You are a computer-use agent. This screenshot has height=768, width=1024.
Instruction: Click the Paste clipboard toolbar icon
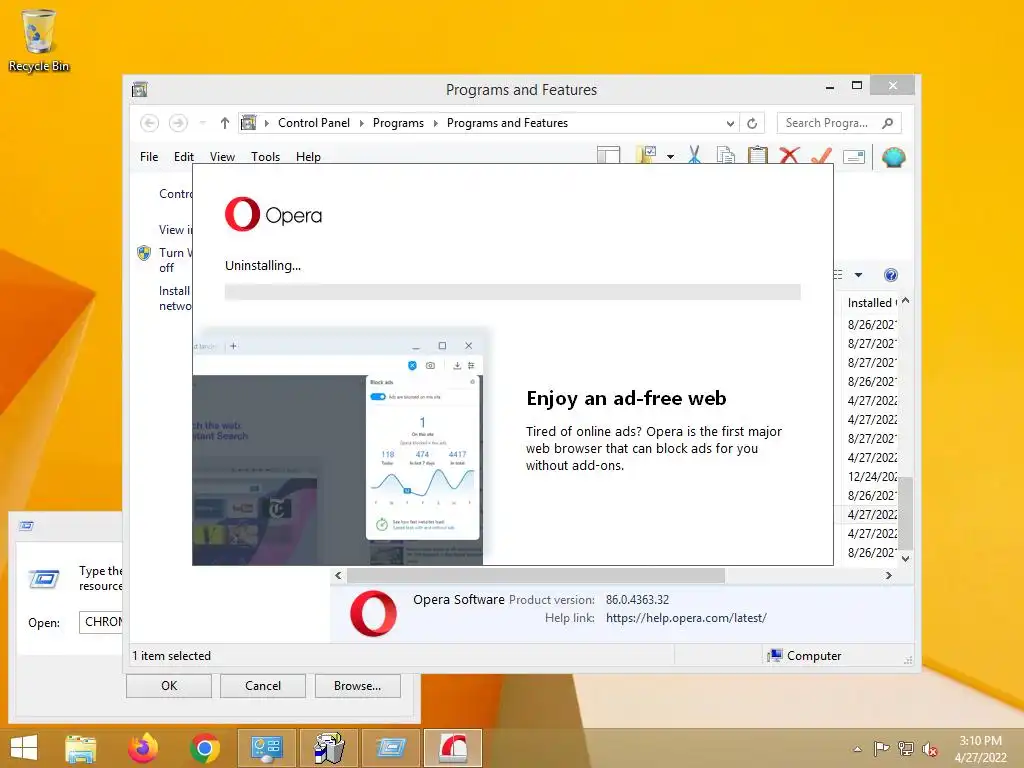click(758, 155)
